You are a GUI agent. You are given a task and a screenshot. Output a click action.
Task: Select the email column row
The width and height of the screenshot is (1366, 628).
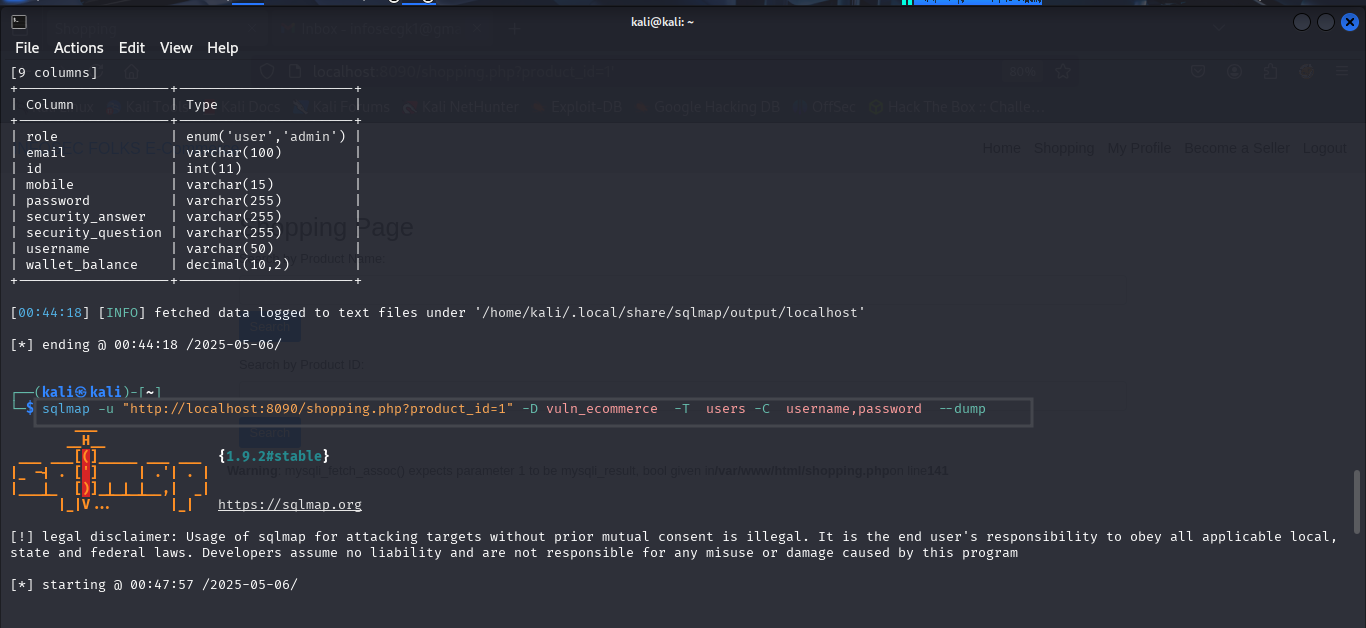pos(186,152)
